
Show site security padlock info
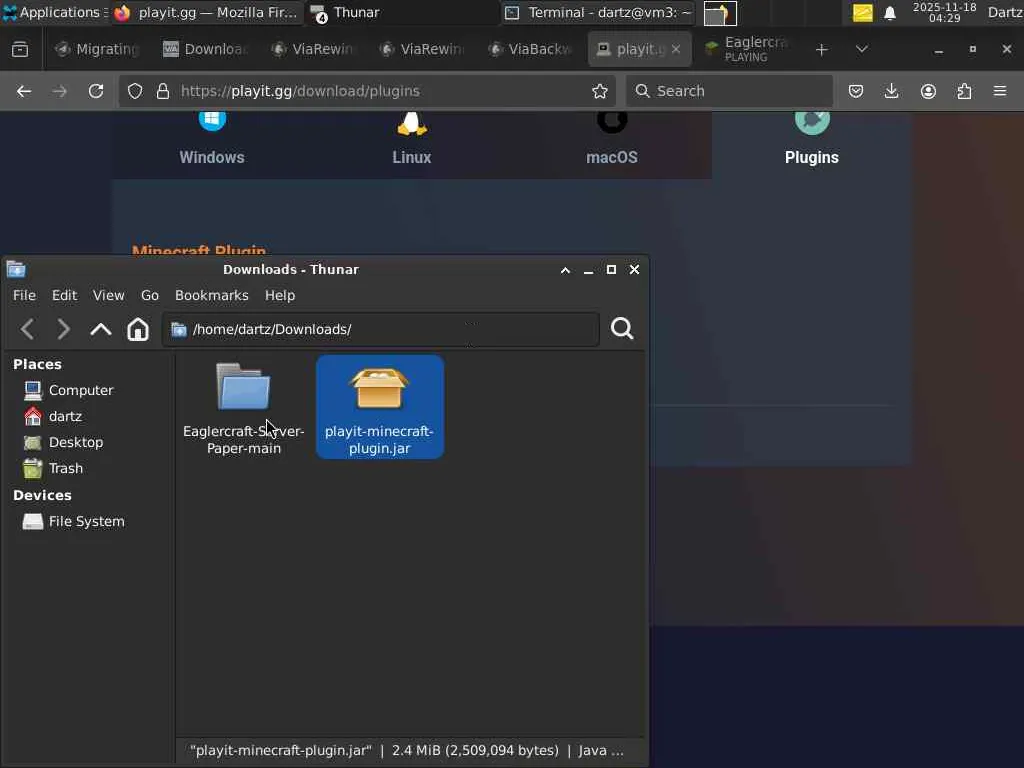(163, 91)
